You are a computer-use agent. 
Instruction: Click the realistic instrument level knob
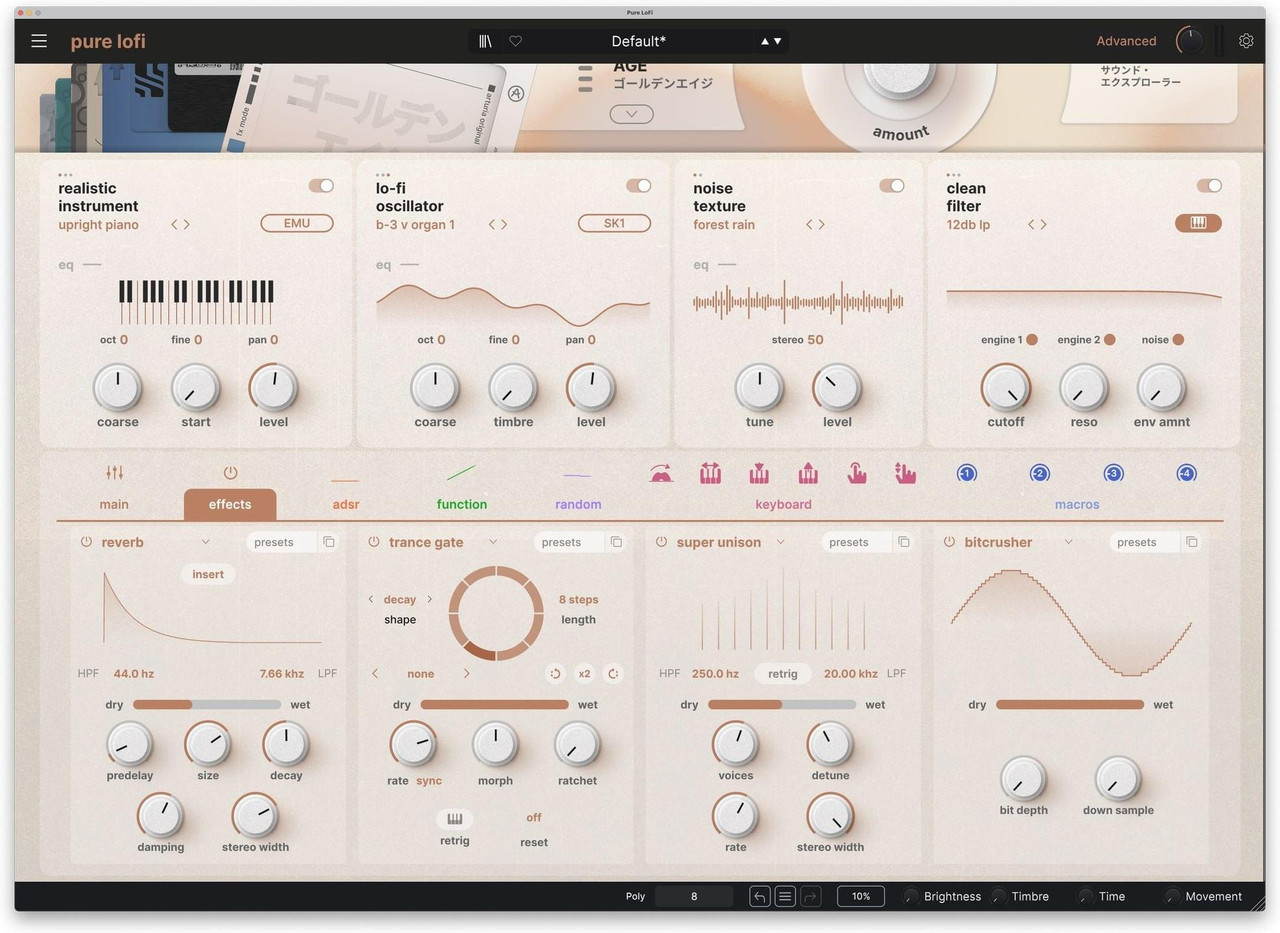(273, 387)
